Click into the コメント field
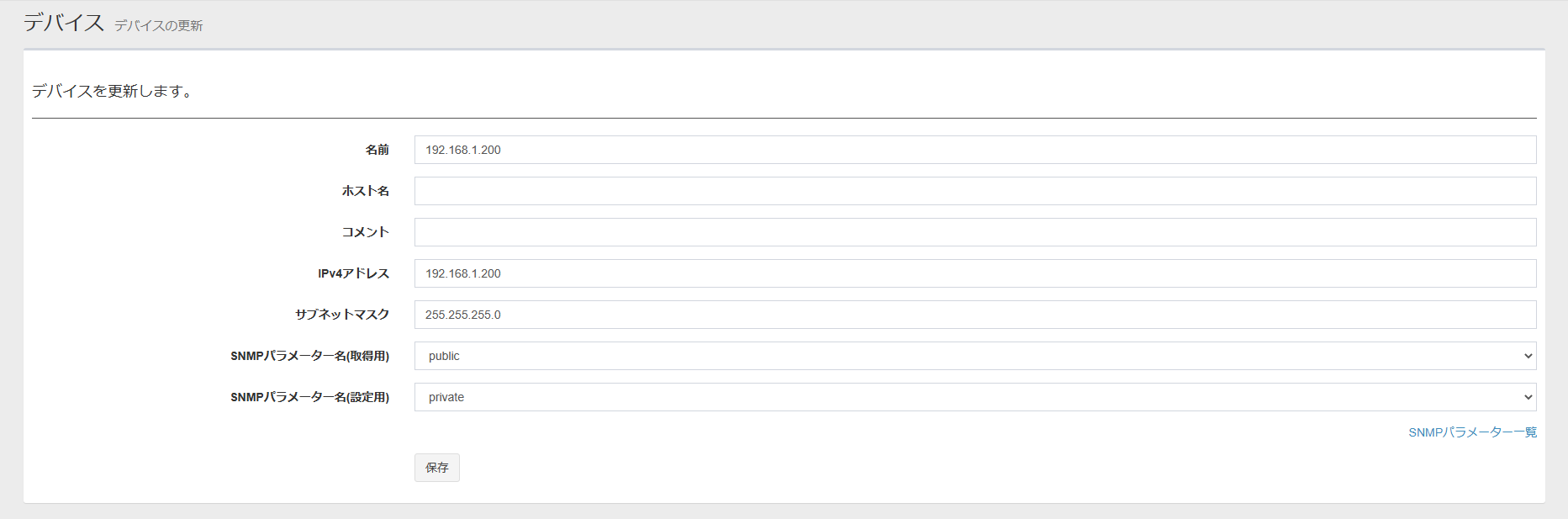1568x519 pixels. (x=974, y=232)
